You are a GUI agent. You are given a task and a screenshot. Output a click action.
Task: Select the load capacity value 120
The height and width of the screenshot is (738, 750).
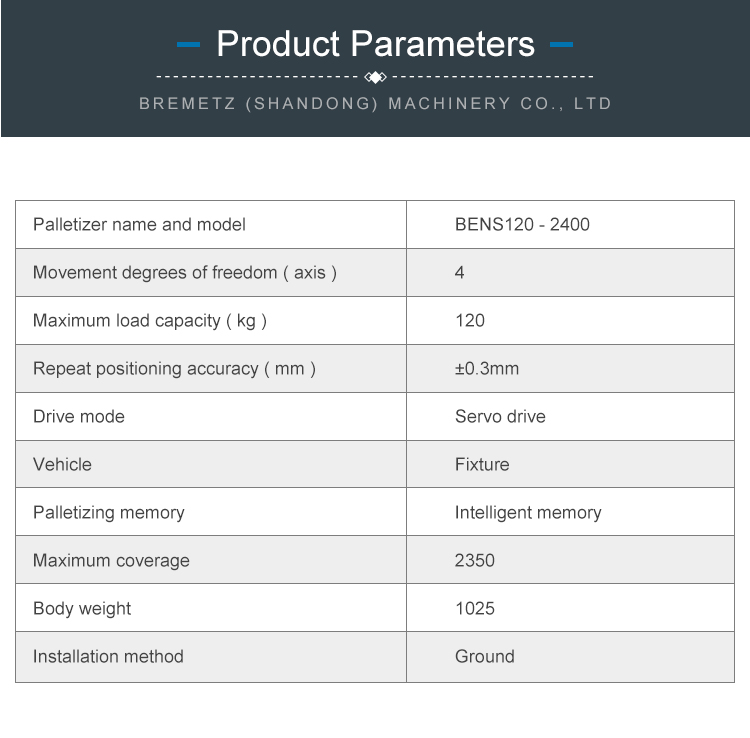pos(469,320)
